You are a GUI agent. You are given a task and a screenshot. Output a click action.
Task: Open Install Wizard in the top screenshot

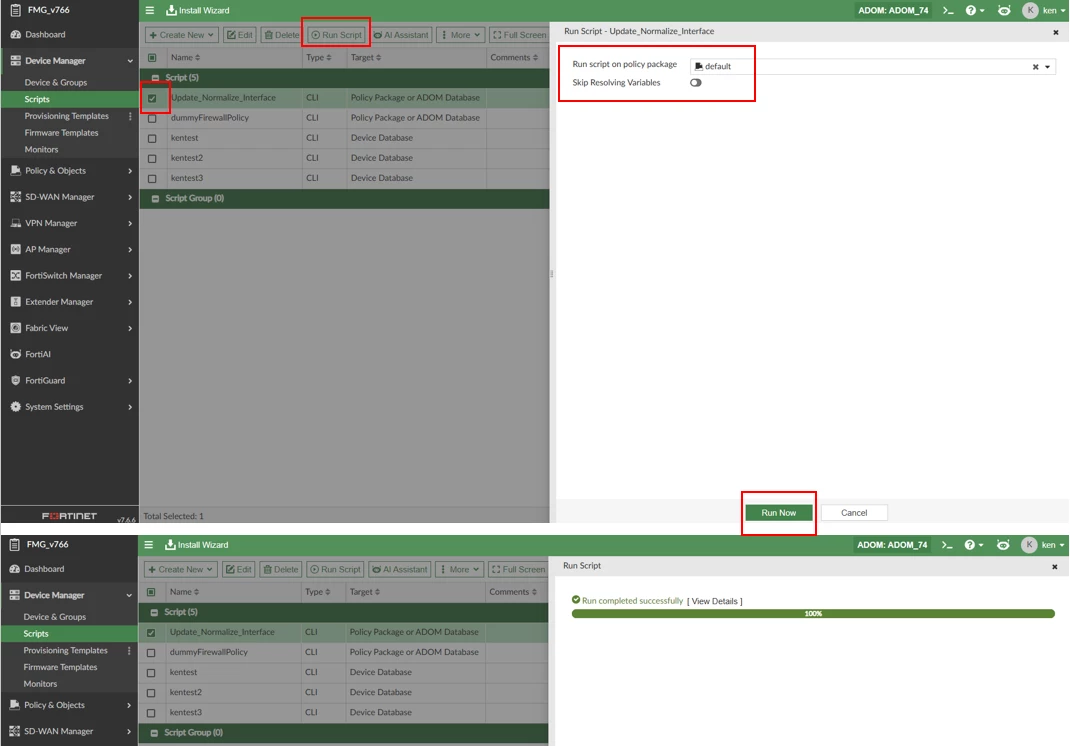198,10
